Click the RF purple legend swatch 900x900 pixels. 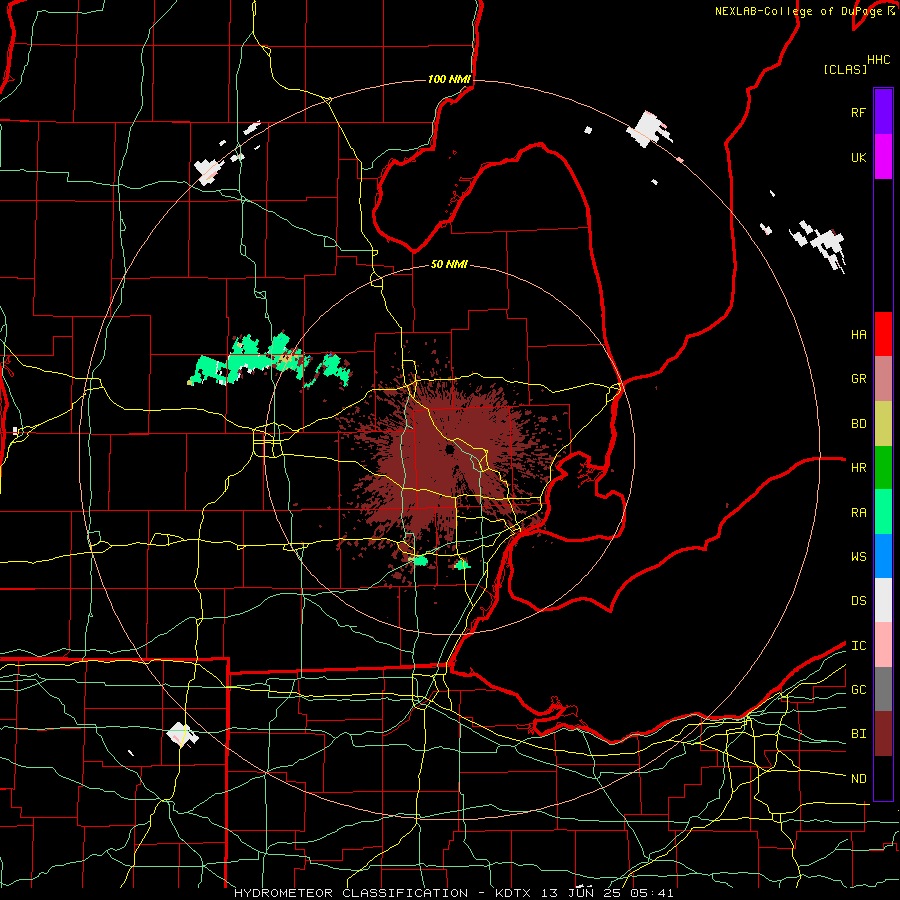(x=883, y=111)
